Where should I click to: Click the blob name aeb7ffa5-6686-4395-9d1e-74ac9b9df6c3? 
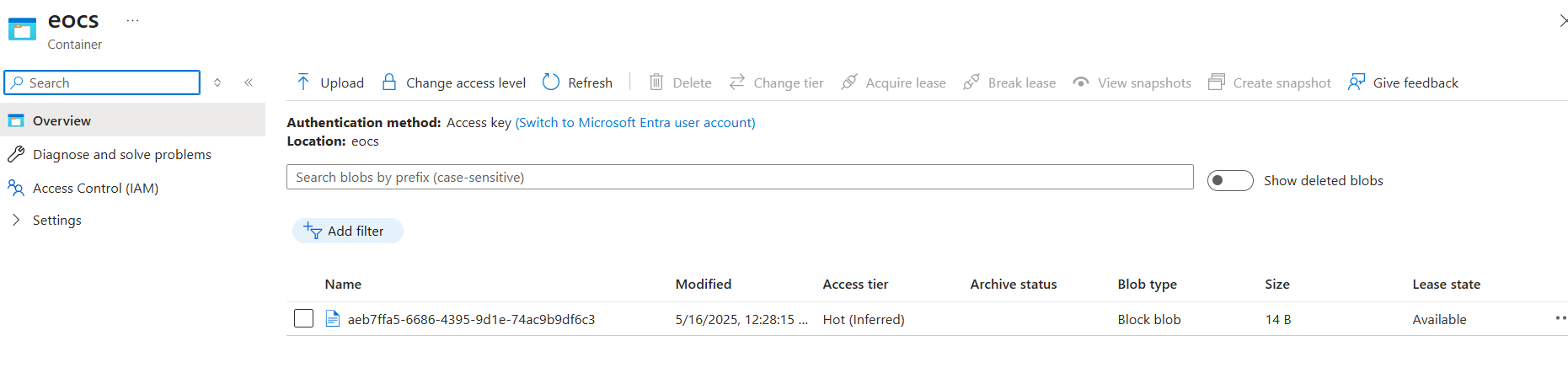471,319
